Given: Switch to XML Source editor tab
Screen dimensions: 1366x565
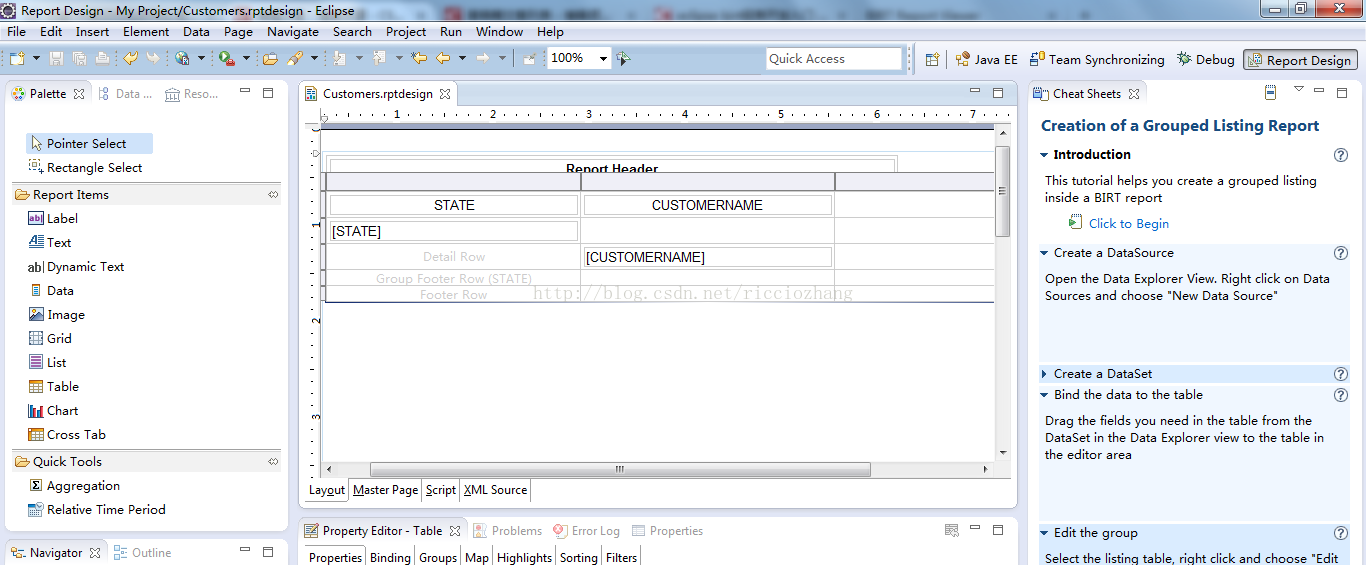Looking at the screenshot, I should click(x=495, y=490).
